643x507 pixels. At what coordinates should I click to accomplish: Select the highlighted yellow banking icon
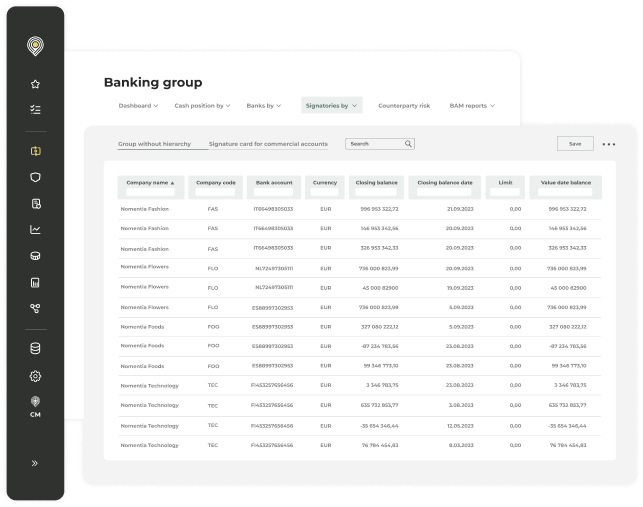[35, 151]
